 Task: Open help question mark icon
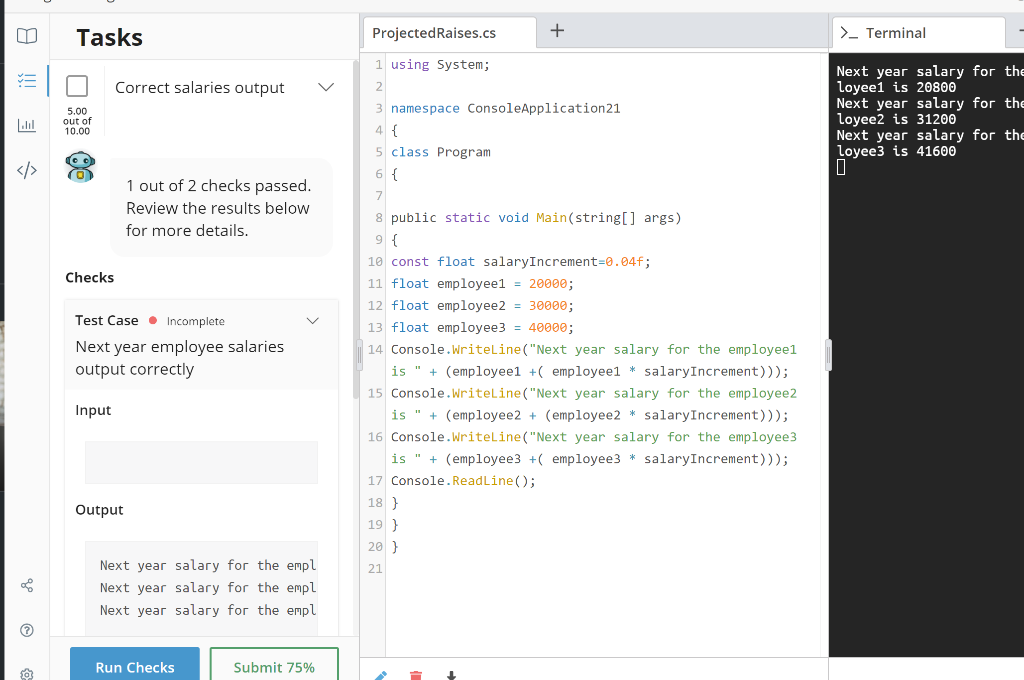tap(26, 630)
